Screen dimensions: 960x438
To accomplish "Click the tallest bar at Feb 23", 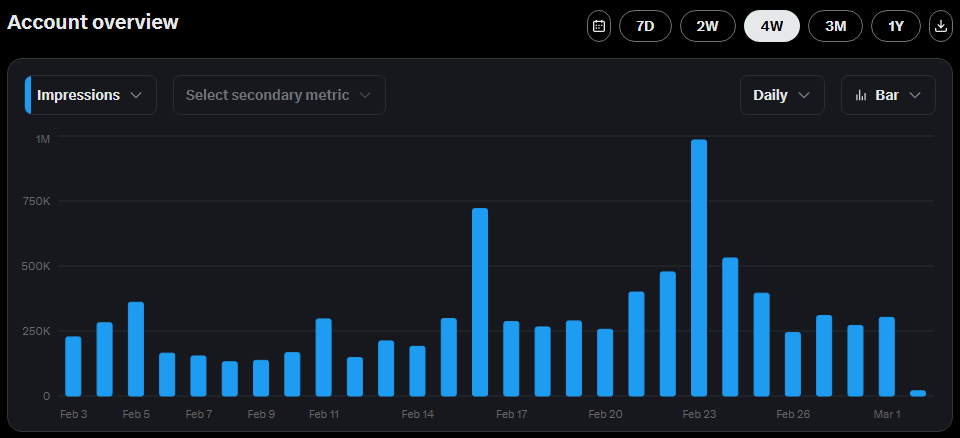I will click(699, 268).
